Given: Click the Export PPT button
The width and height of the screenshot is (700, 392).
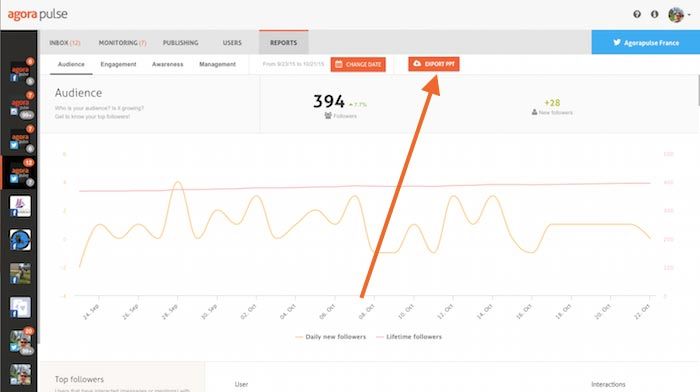Looking at the screenshot, I should [433, 64].
